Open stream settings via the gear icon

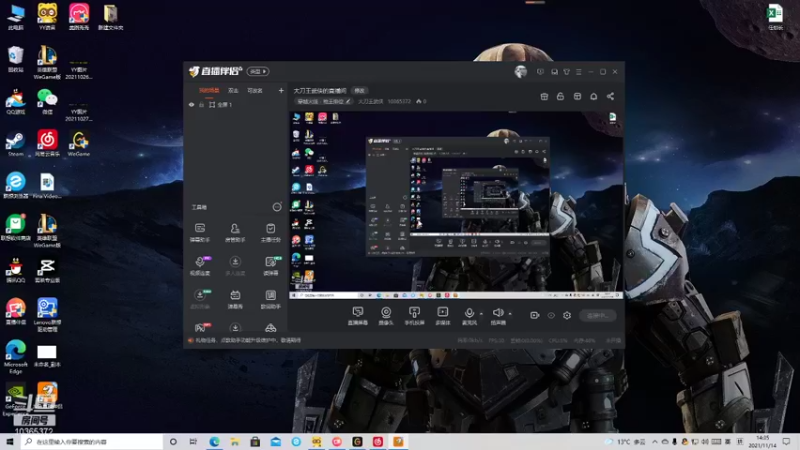click(567, 315)
